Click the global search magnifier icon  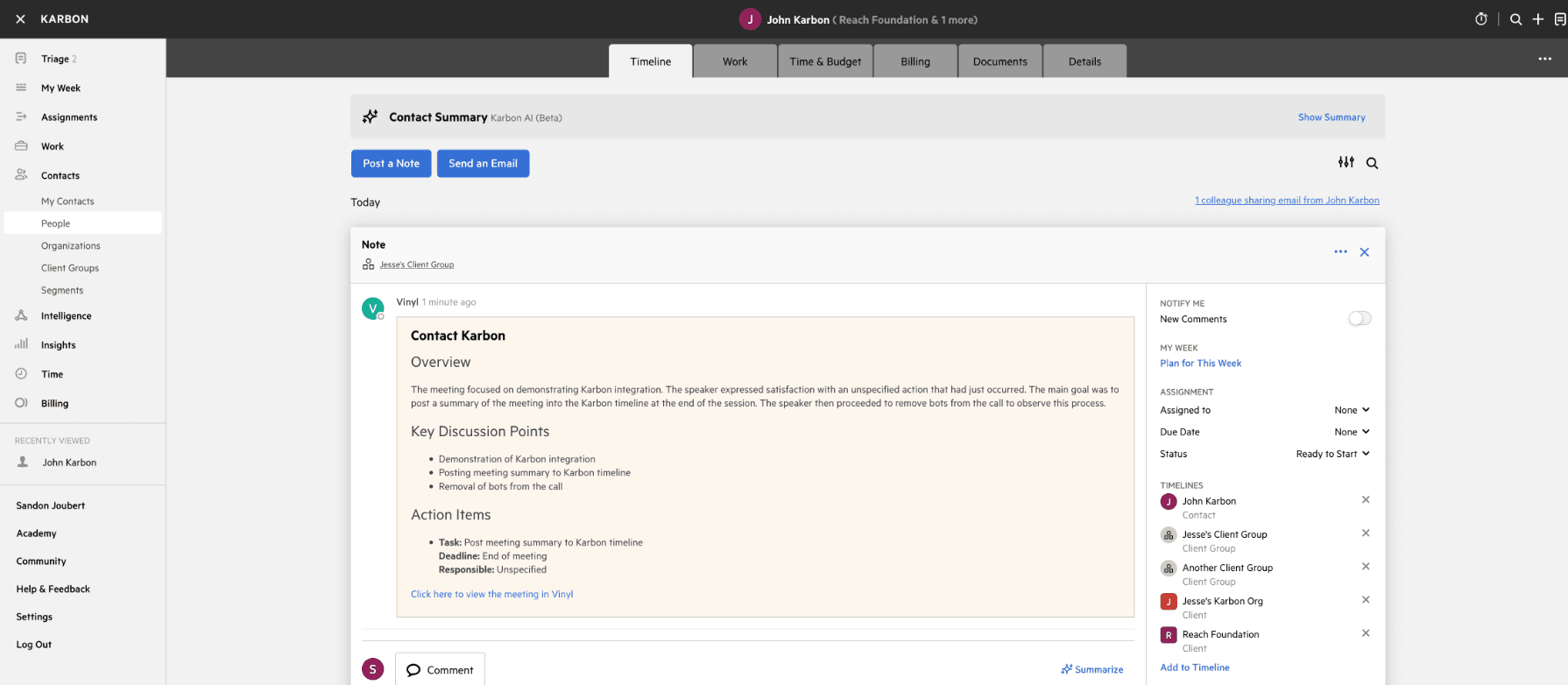pyautogui.click(x=1515, y=19)
